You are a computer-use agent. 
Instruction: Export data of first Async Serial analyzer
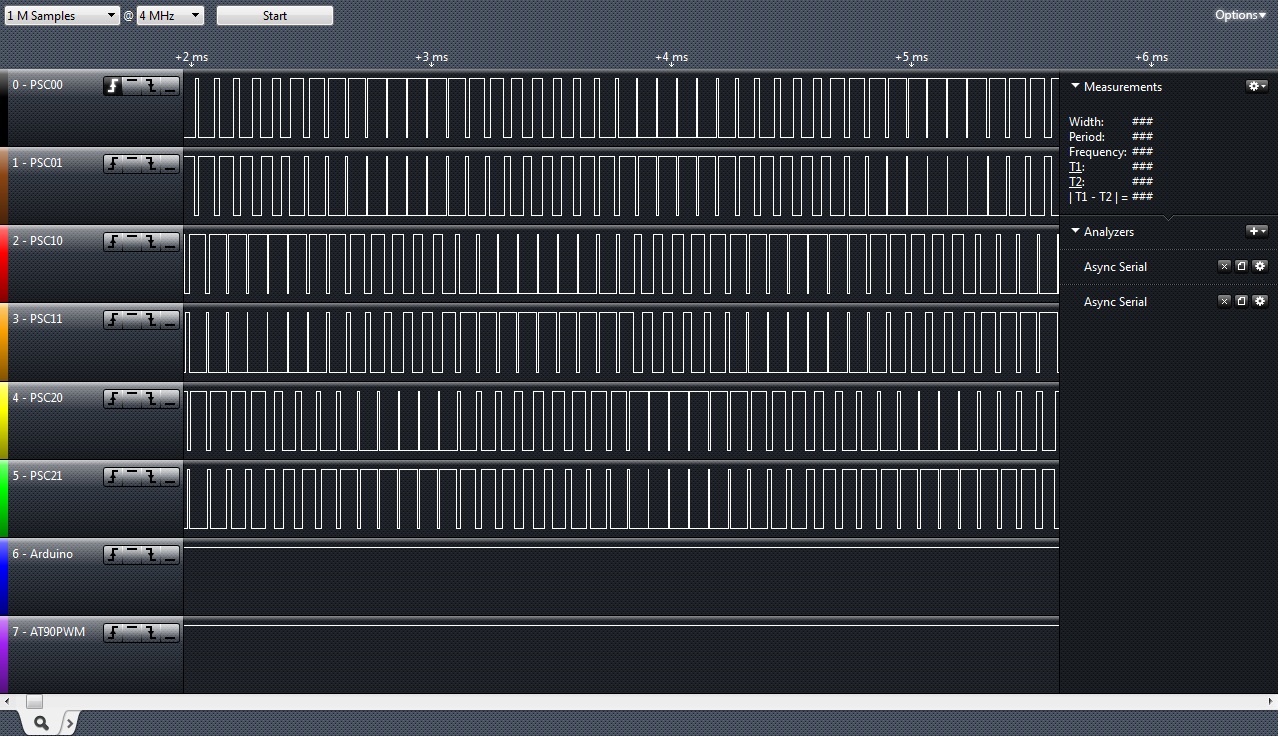click(x=1241, y=266)
